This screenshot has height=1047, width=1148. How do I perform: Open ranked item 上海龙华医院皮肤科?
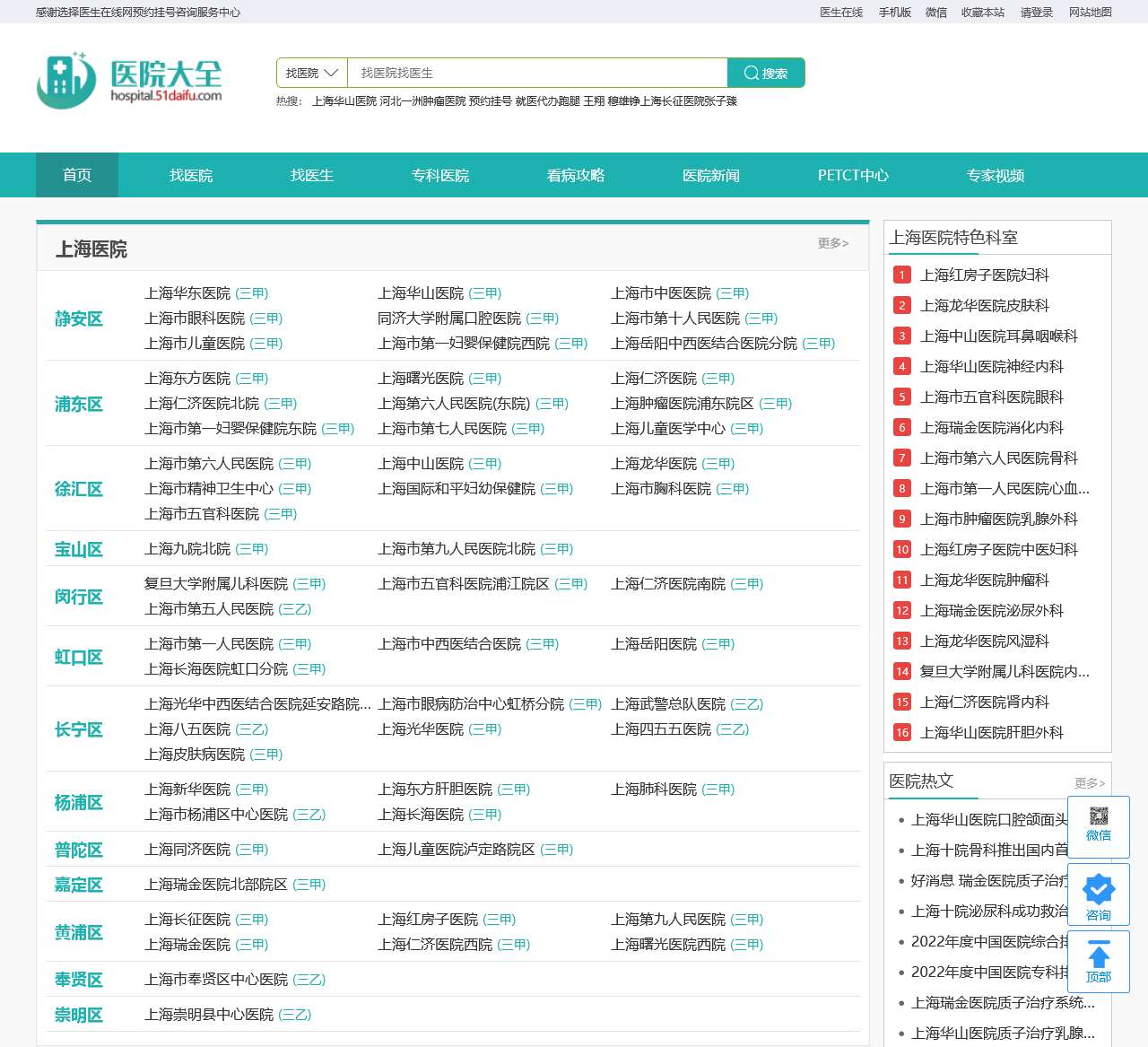(985, 306)
